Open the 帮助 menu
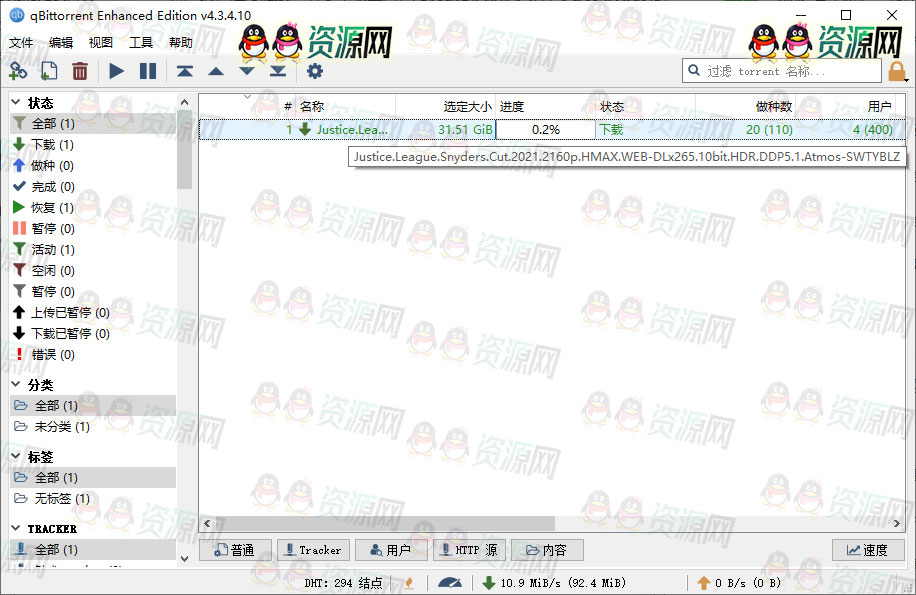Image resolution: width=916 pixels, height=595 pixels. (x=181, y=43)
